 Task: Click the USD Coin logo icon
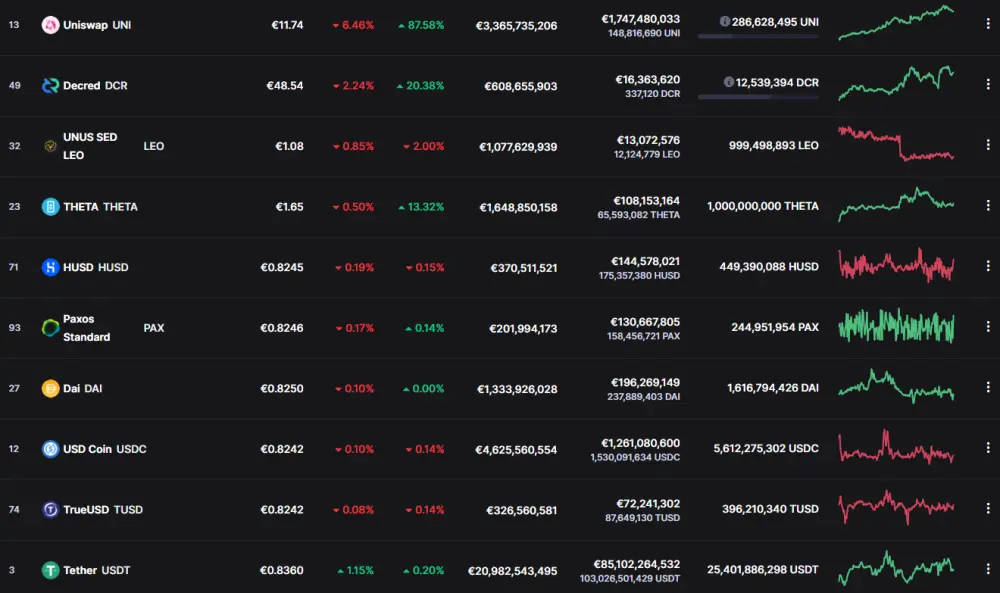50,449
